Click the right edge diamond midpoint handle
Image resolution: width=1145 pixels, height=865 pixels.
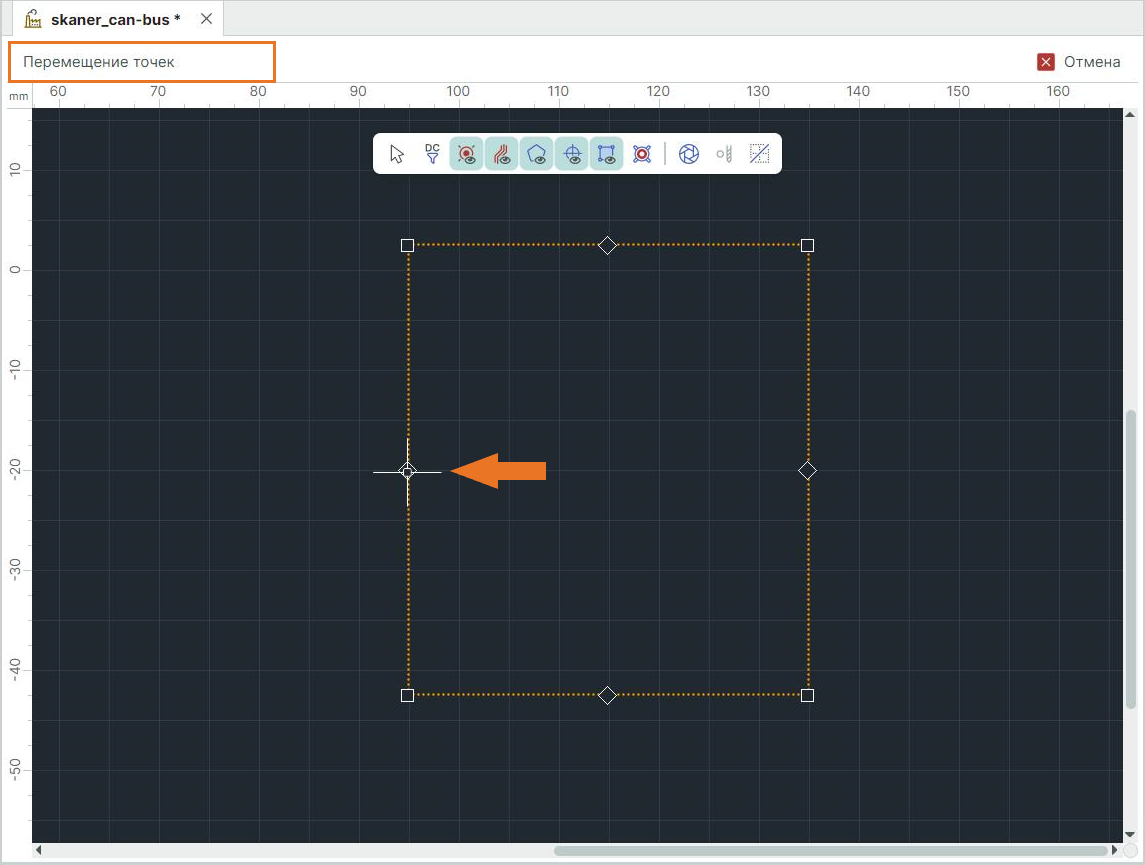click(808, 470)
